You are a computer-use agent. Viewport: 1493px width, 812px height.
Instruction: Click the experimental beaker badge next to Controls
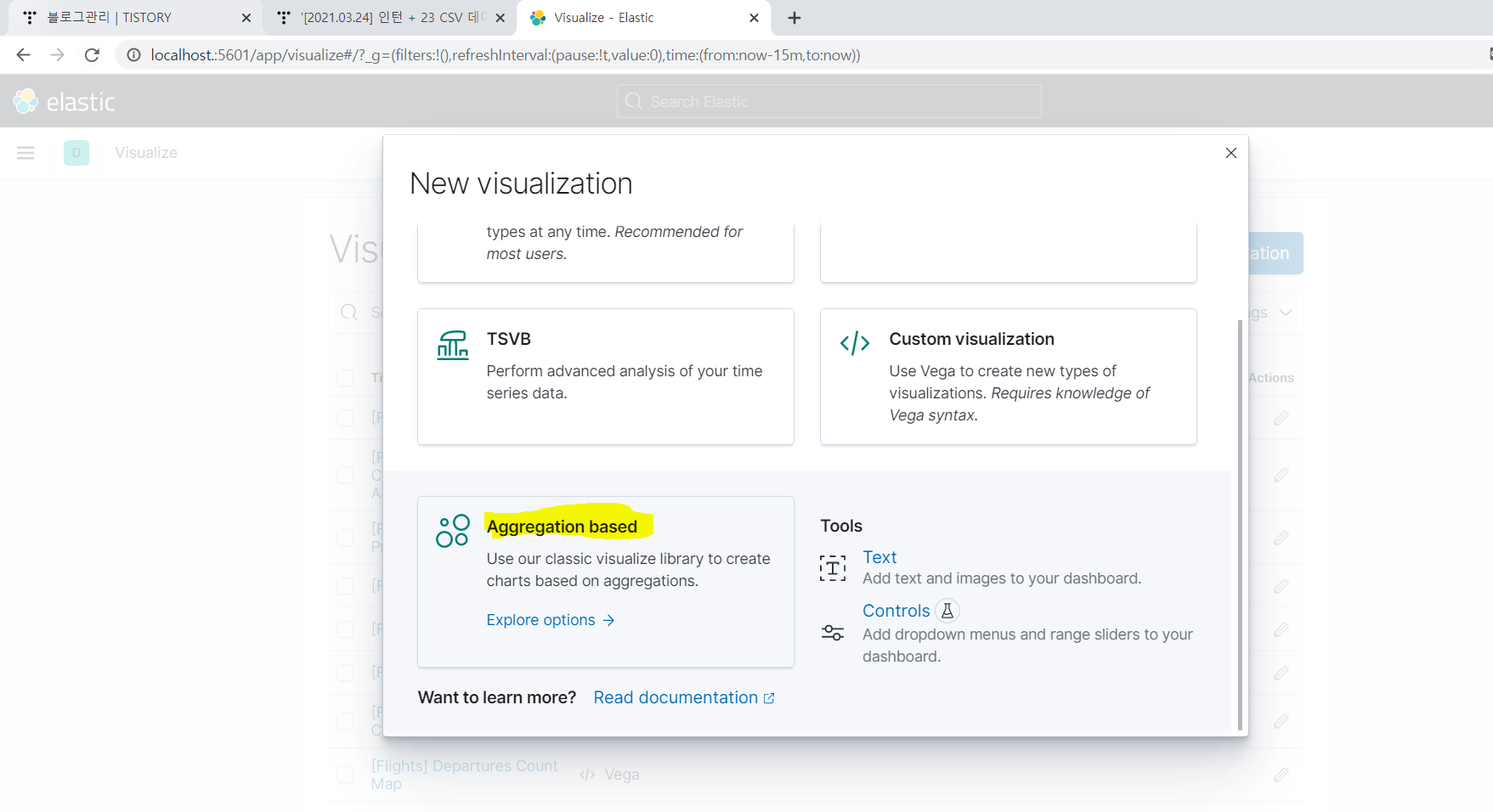947,611
